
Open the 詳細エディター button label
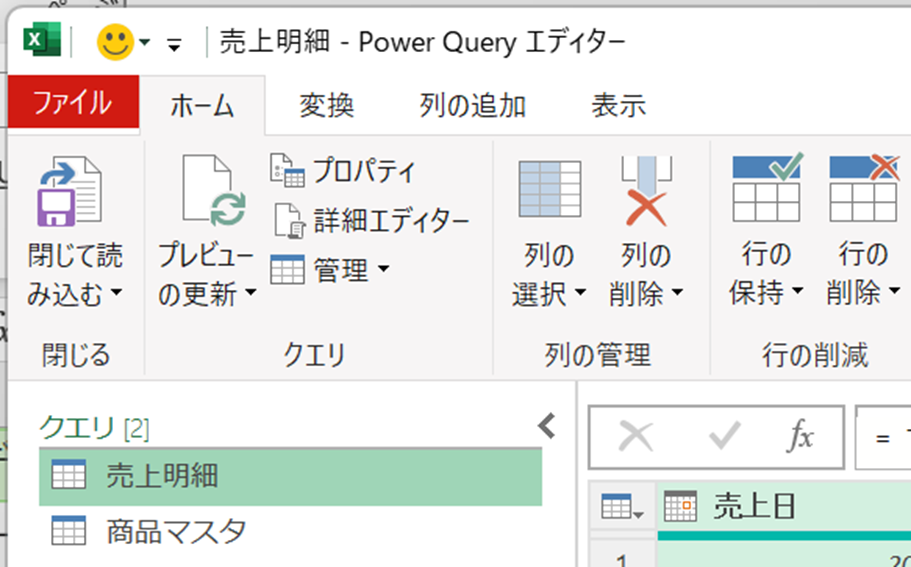tap(391, 221)
